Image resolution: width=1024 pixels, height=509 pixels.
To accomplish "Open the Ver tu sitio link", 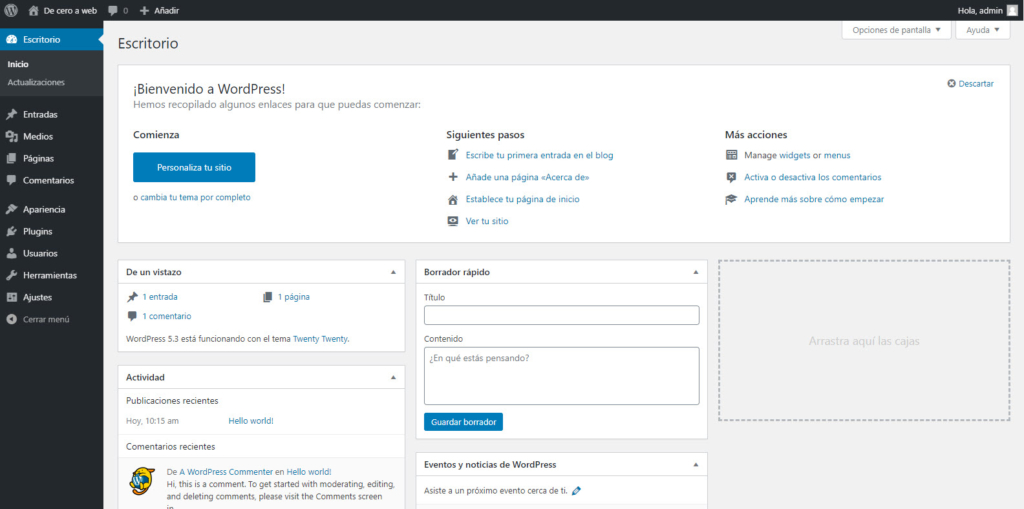I will coord(487,221).
